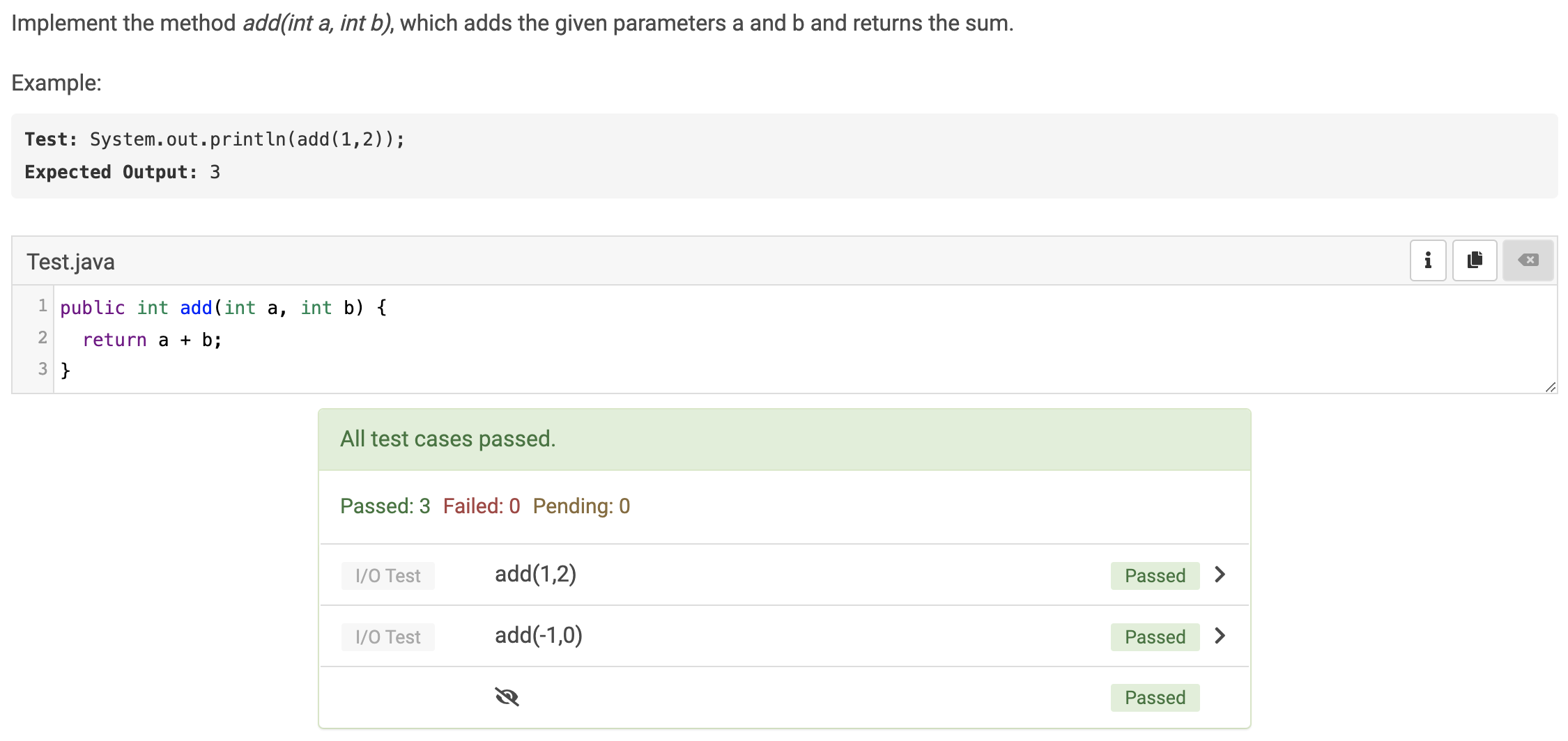The width and height of the screenshot is (1568, 741).
Task: Click the Passed badge for add(-1,0)
Action: 1155,637
